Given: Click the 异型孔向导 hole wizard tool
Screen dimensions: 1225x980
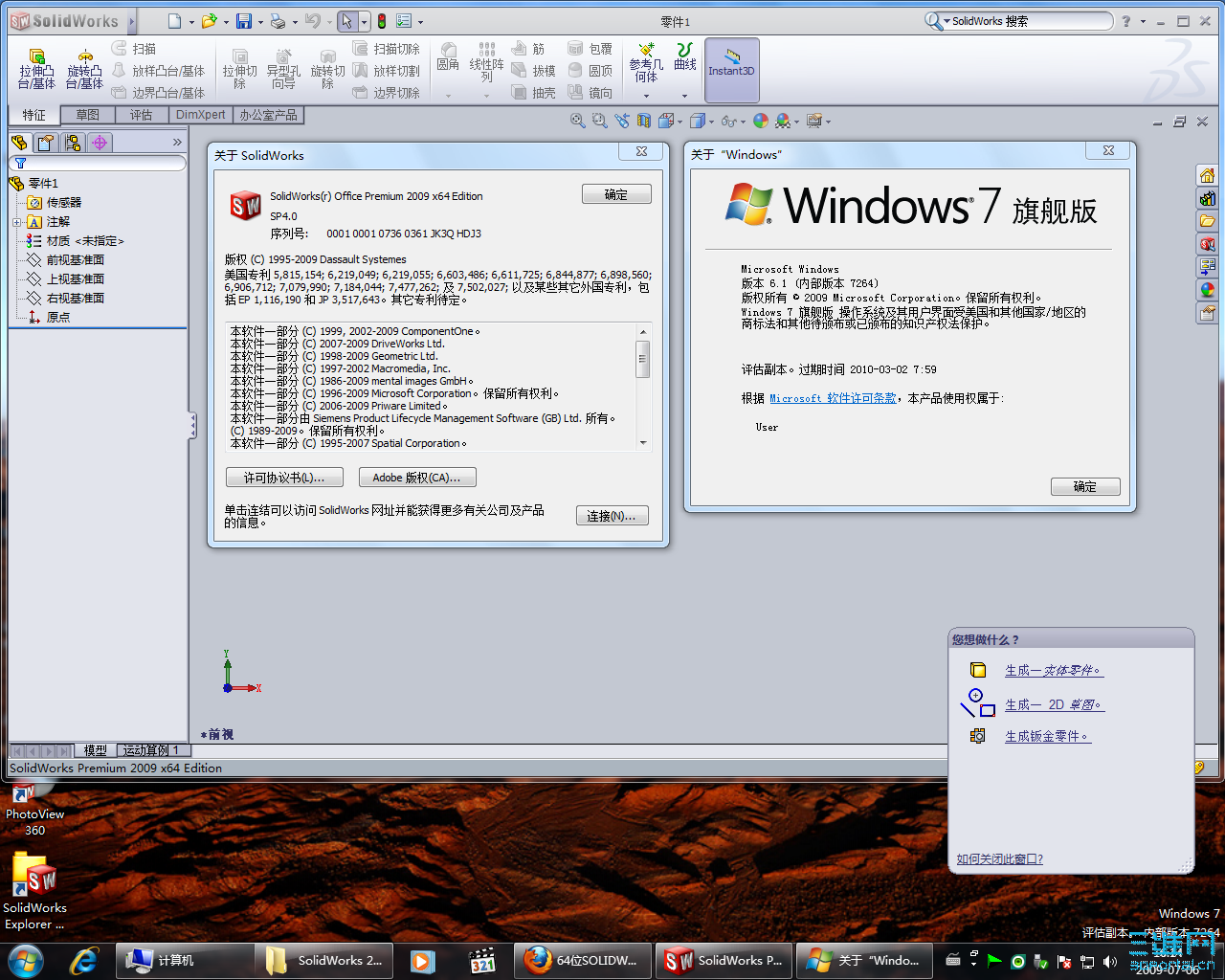Looking at the screenshot, I should click(x=283, y=70).
